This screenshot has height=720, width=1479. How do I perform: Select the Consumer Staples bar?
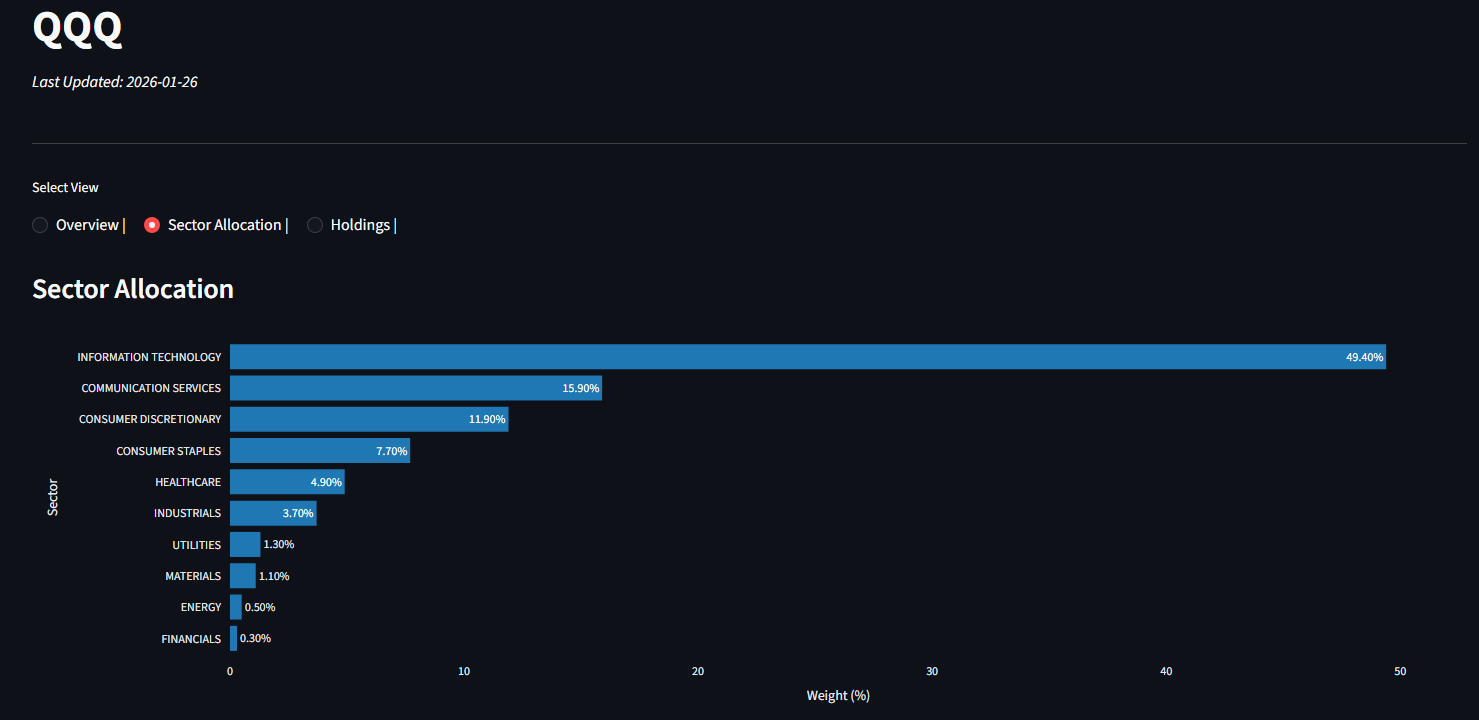[x=320, y=450]
